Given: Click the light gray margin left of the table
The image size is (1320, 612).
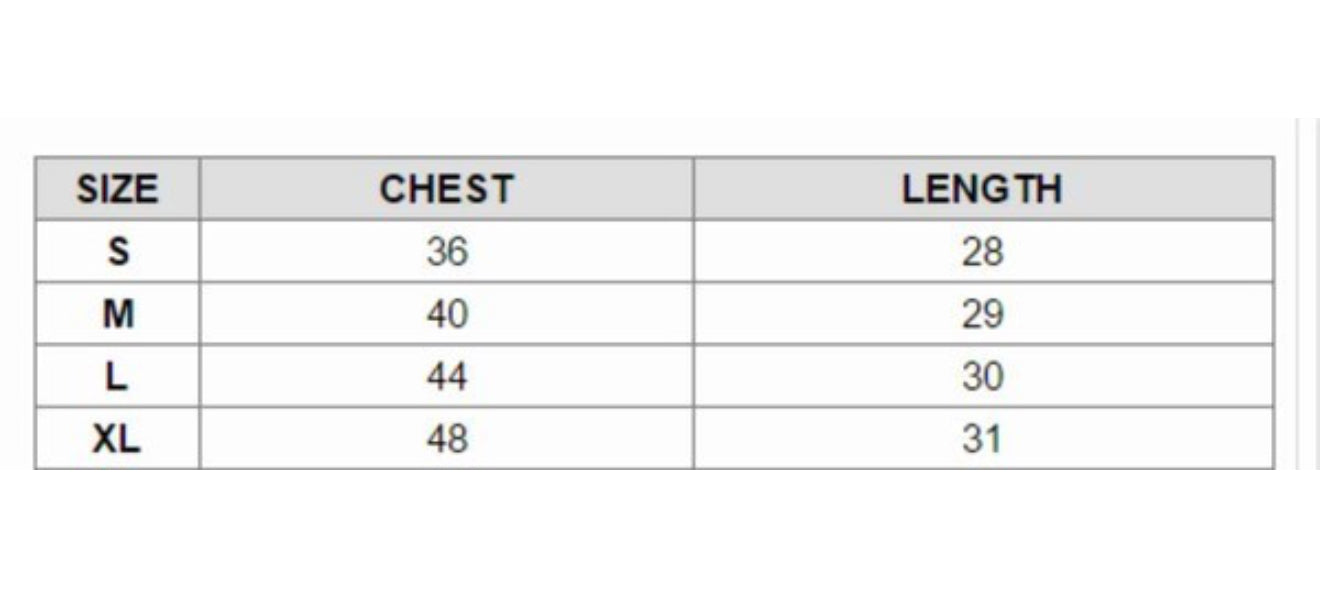Looking at the screenshot, I should point(16,300).
